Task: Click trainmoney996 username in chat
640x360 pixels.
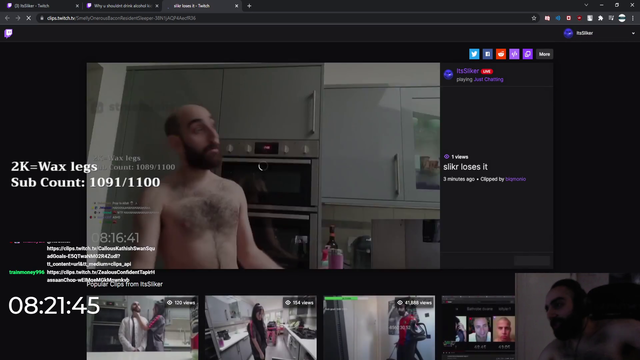Action: click(27, 272)
